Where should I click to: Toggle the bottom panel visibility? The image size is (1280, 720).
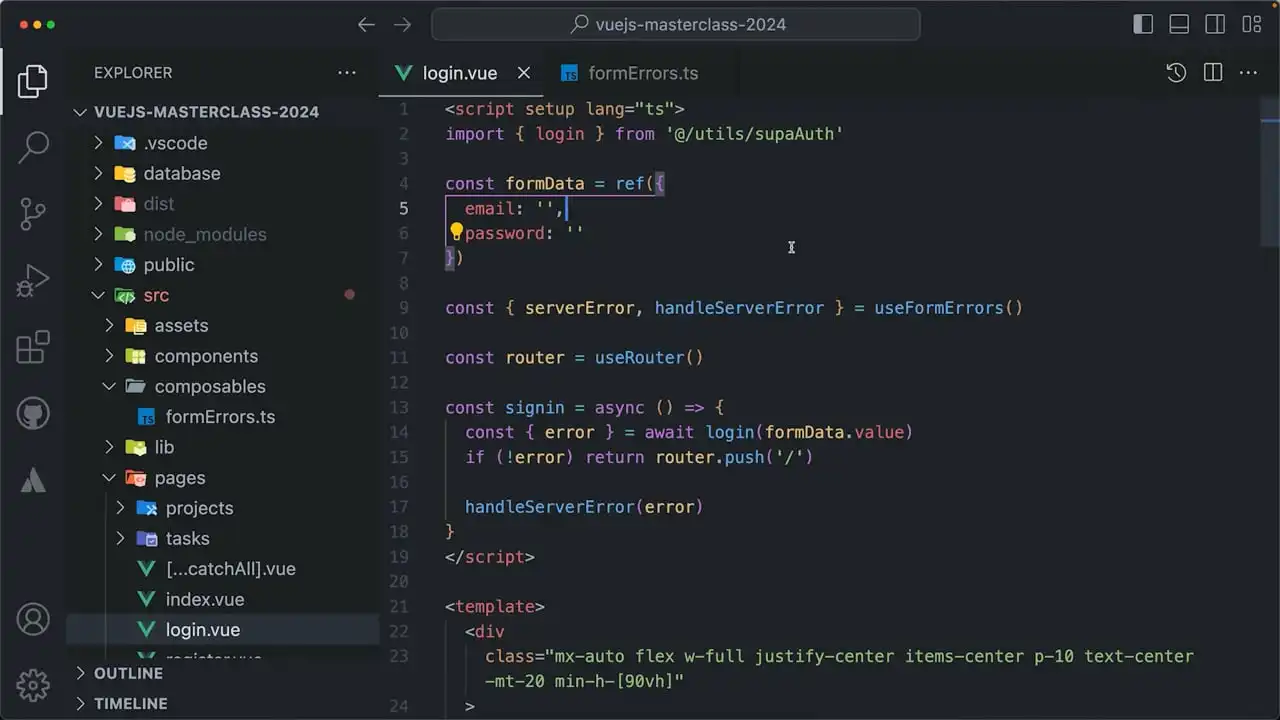pos(1179,25)
